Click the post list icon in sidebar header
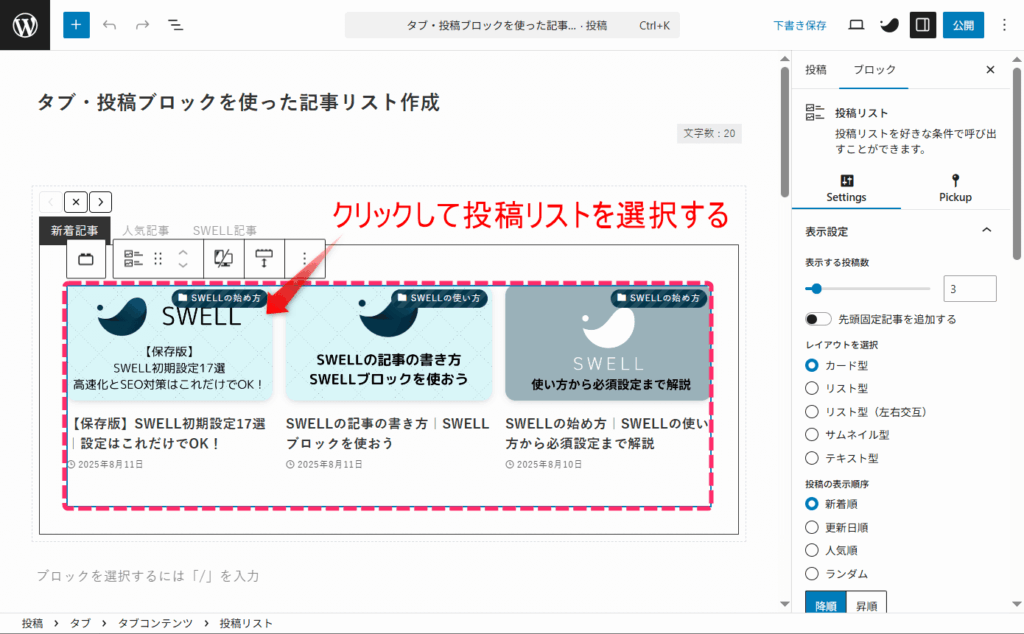 [x=814, y=112]
